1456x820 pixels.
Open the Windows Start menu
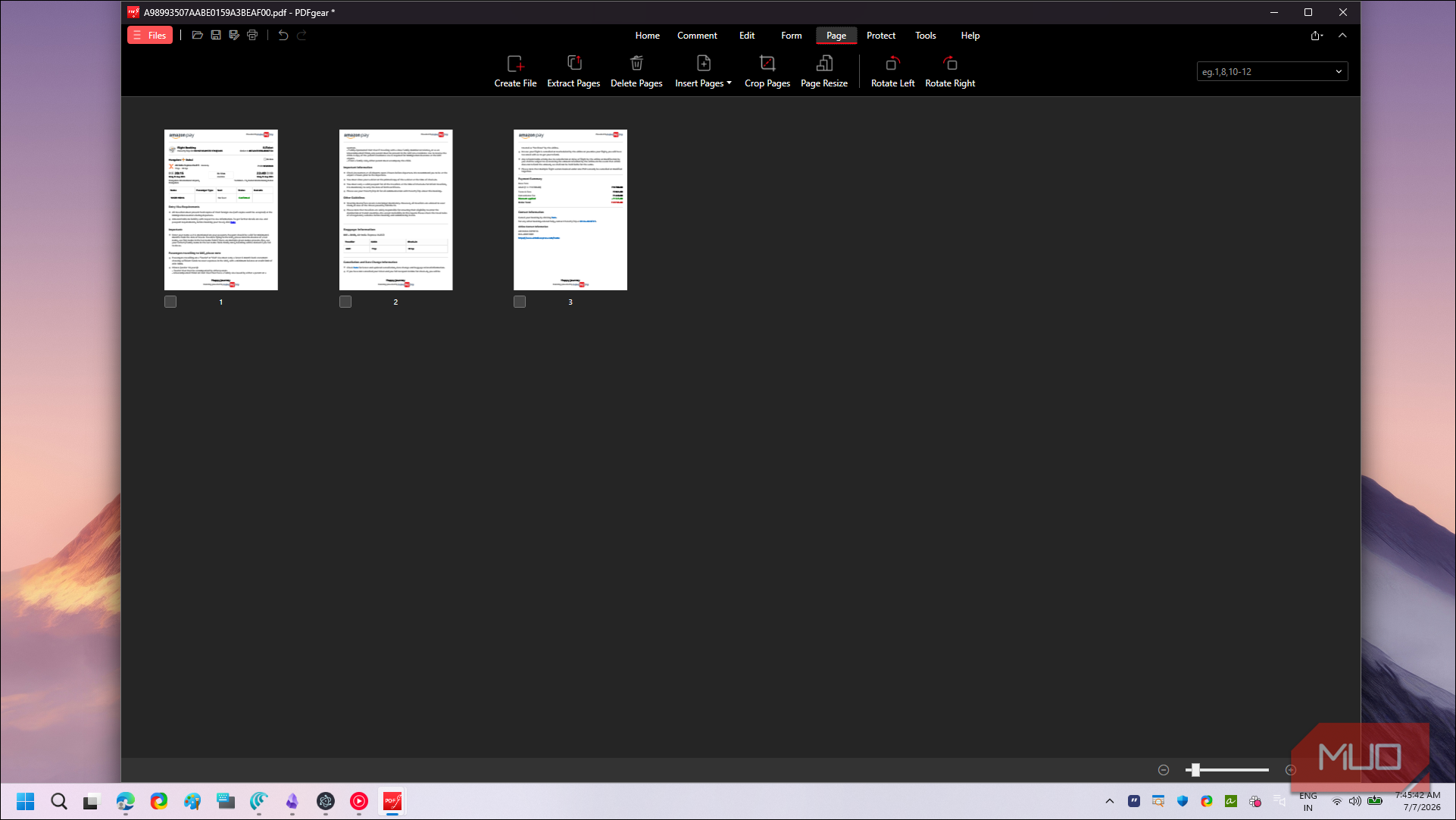[25, 801]
